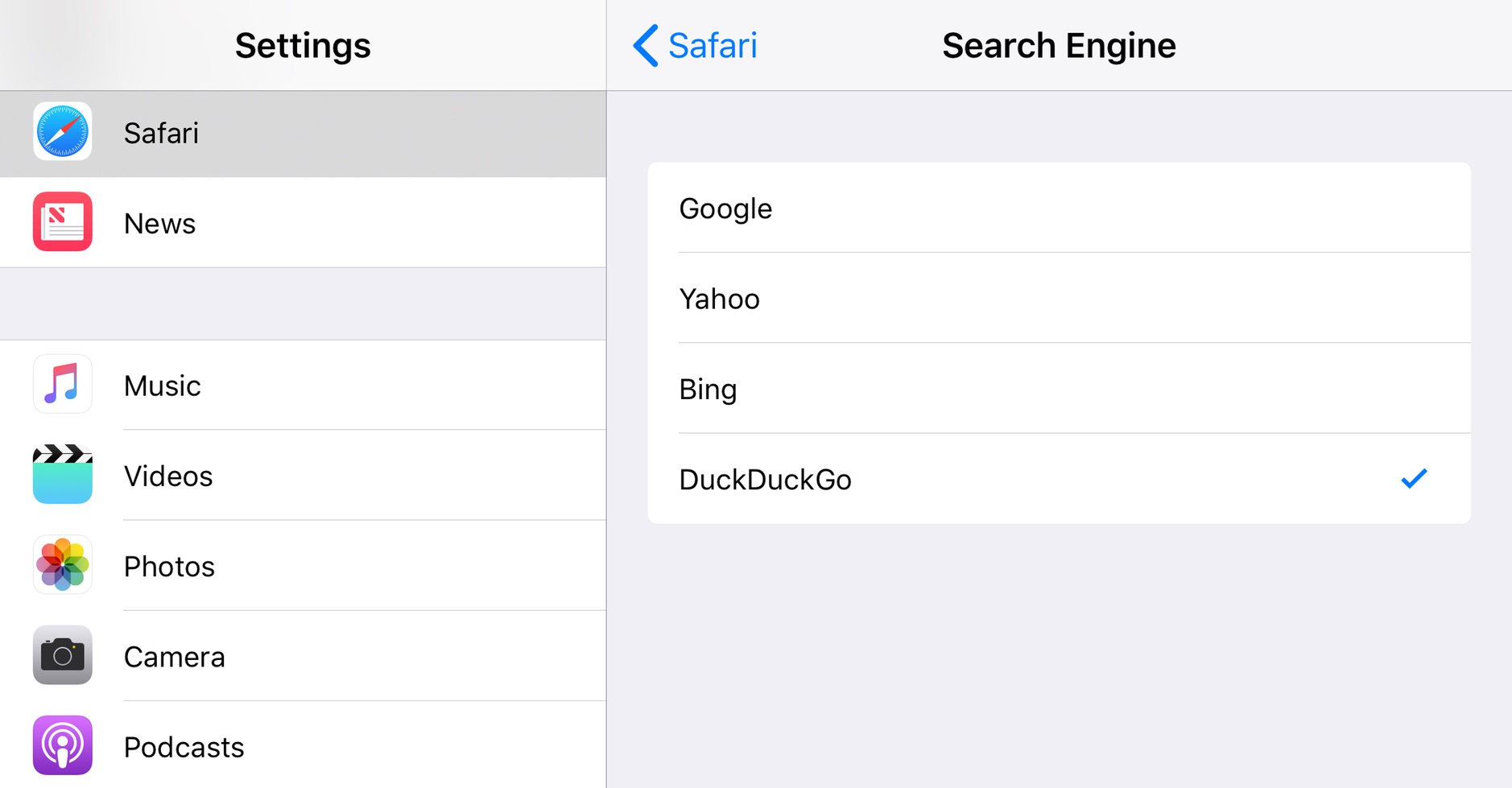
Task: Click the Search Engine page title
Action: [x=1059, y=45]
